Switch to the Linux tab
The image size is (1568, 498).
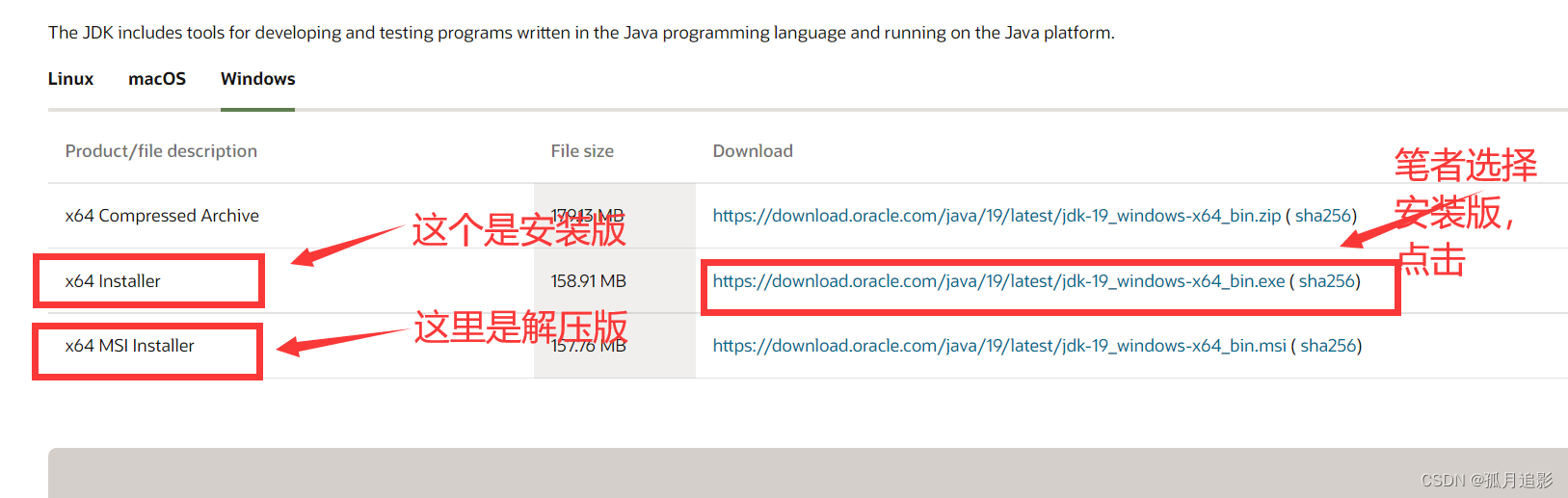tap(70, 79)
